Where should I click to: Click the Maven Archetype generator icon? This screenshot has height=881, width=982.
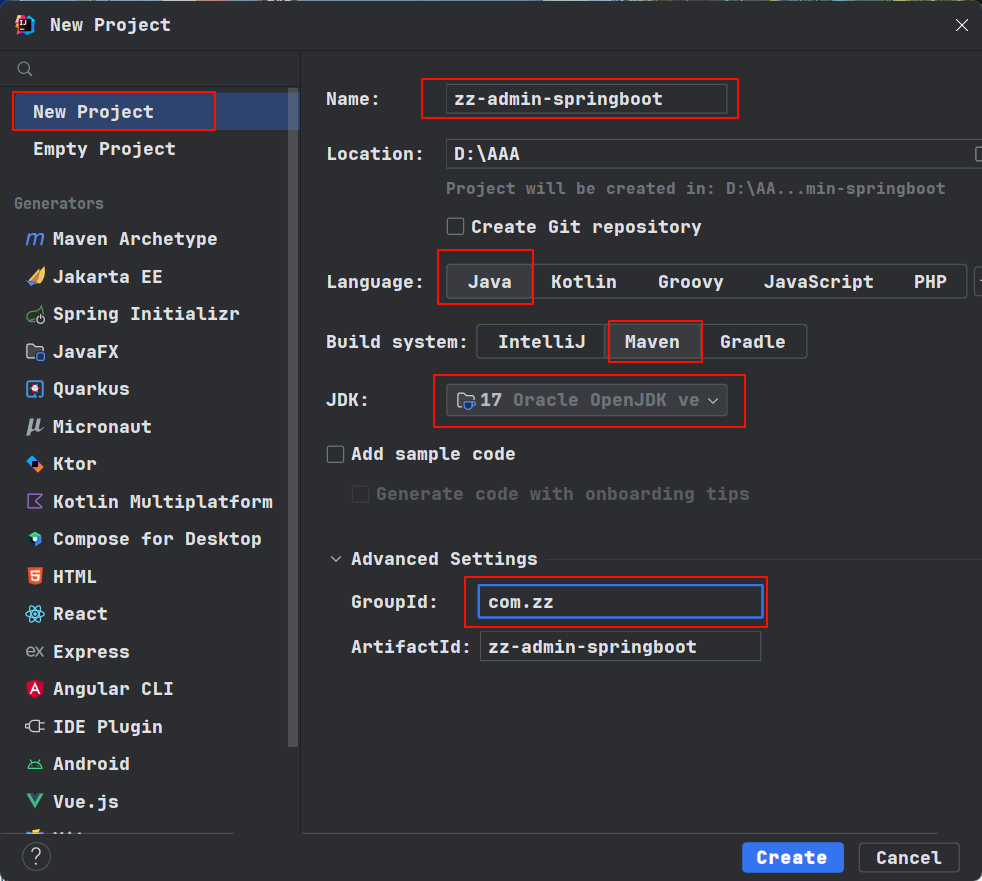coord(35,239)
